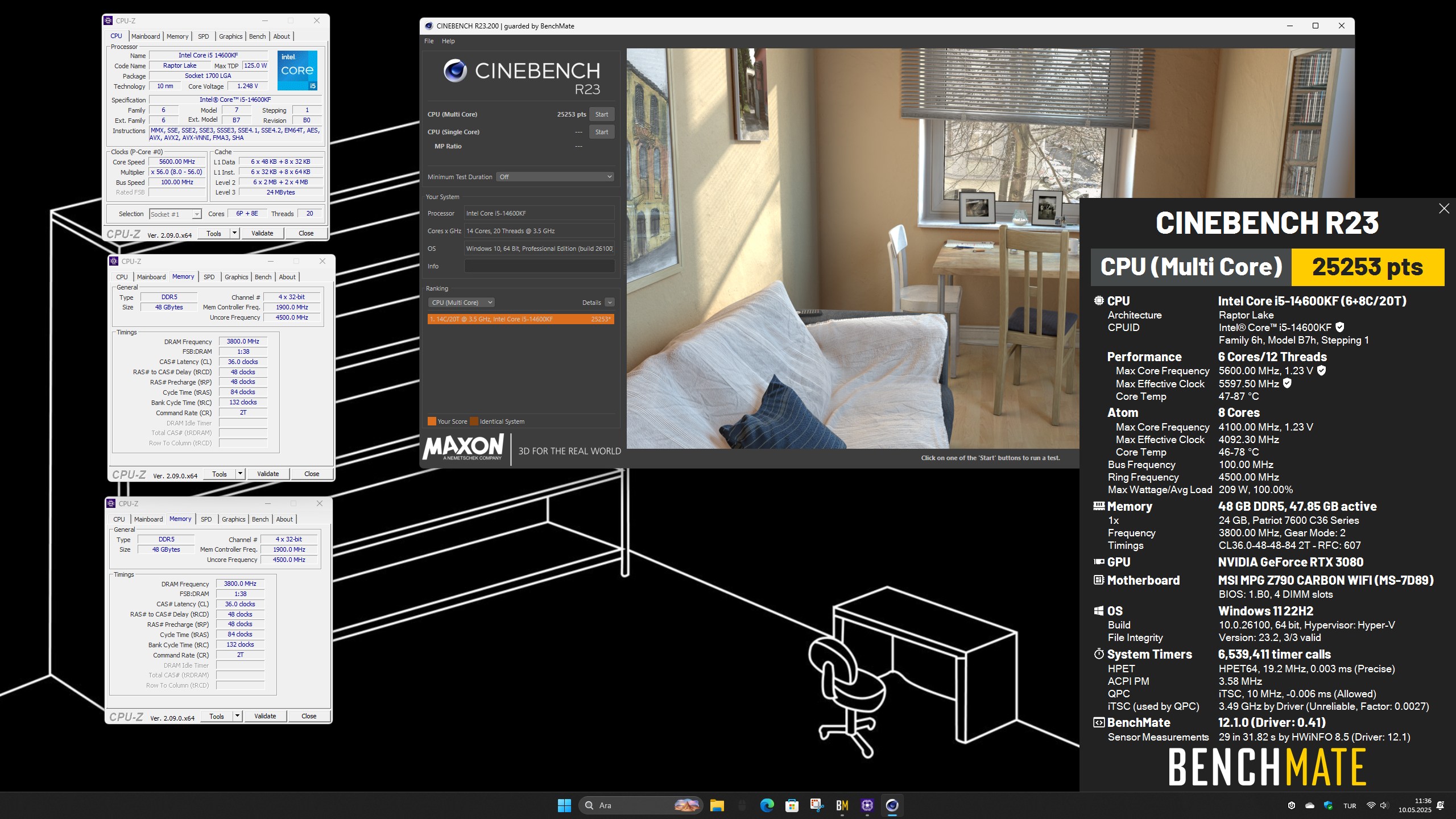Click the Close button in the middle CPU-Z window
The height and width of the screenshot is (819, 1456).
pos(312,474)
